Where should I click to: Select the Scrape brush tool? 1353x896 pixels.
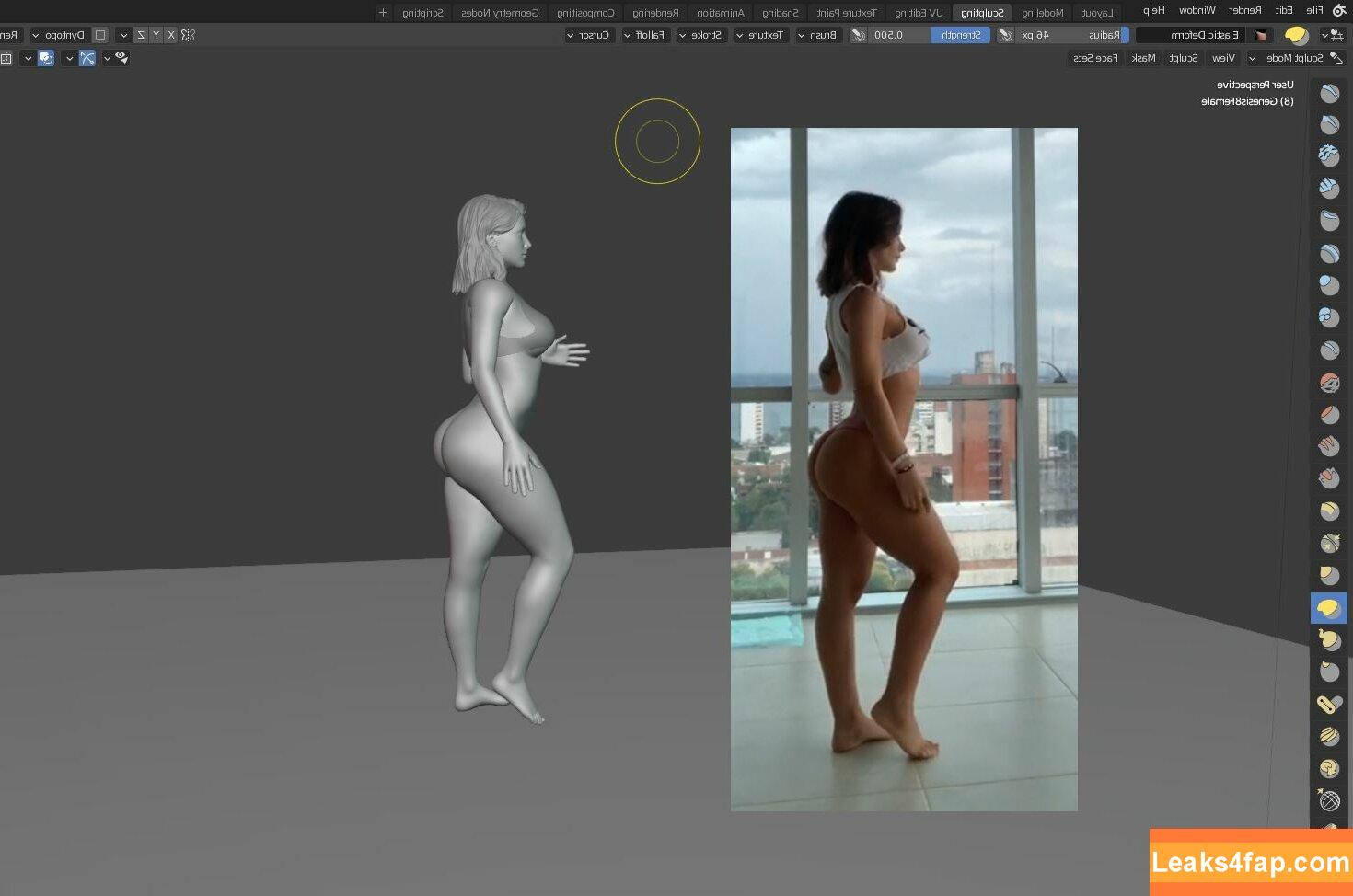tap(1329, 478)
